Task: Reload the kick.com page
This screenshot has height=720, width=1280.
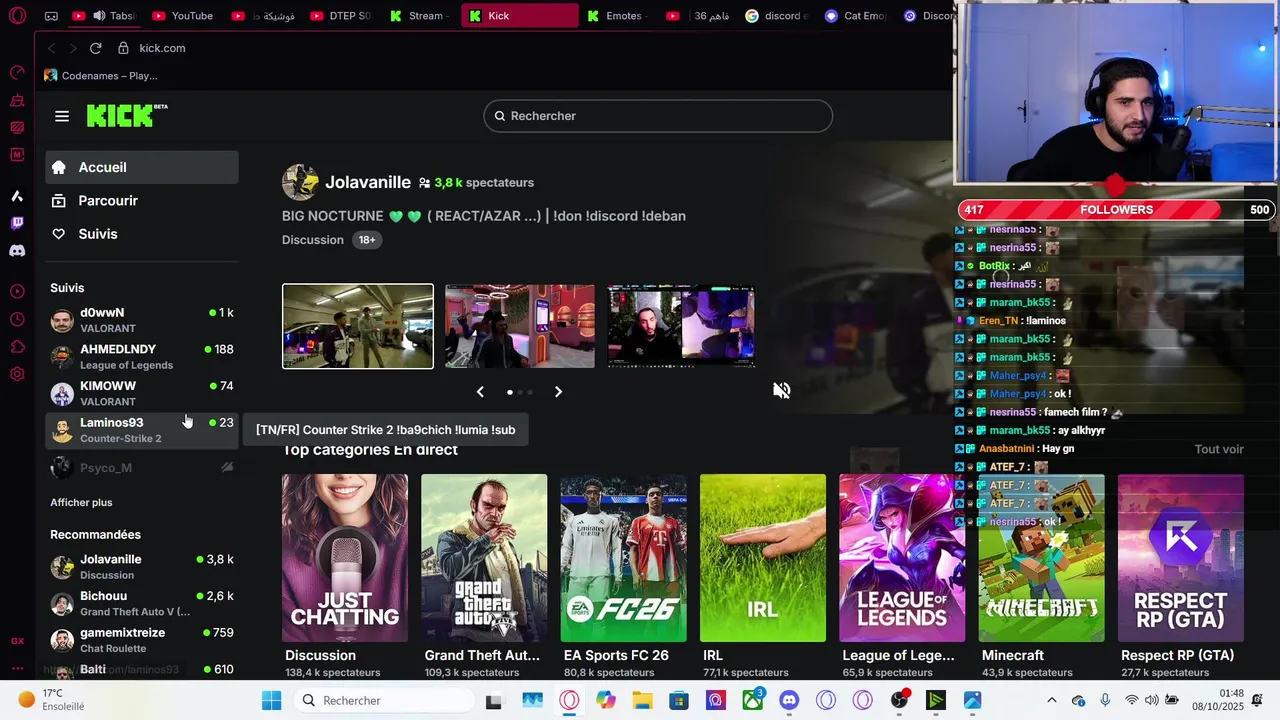Action: (95, 48)
